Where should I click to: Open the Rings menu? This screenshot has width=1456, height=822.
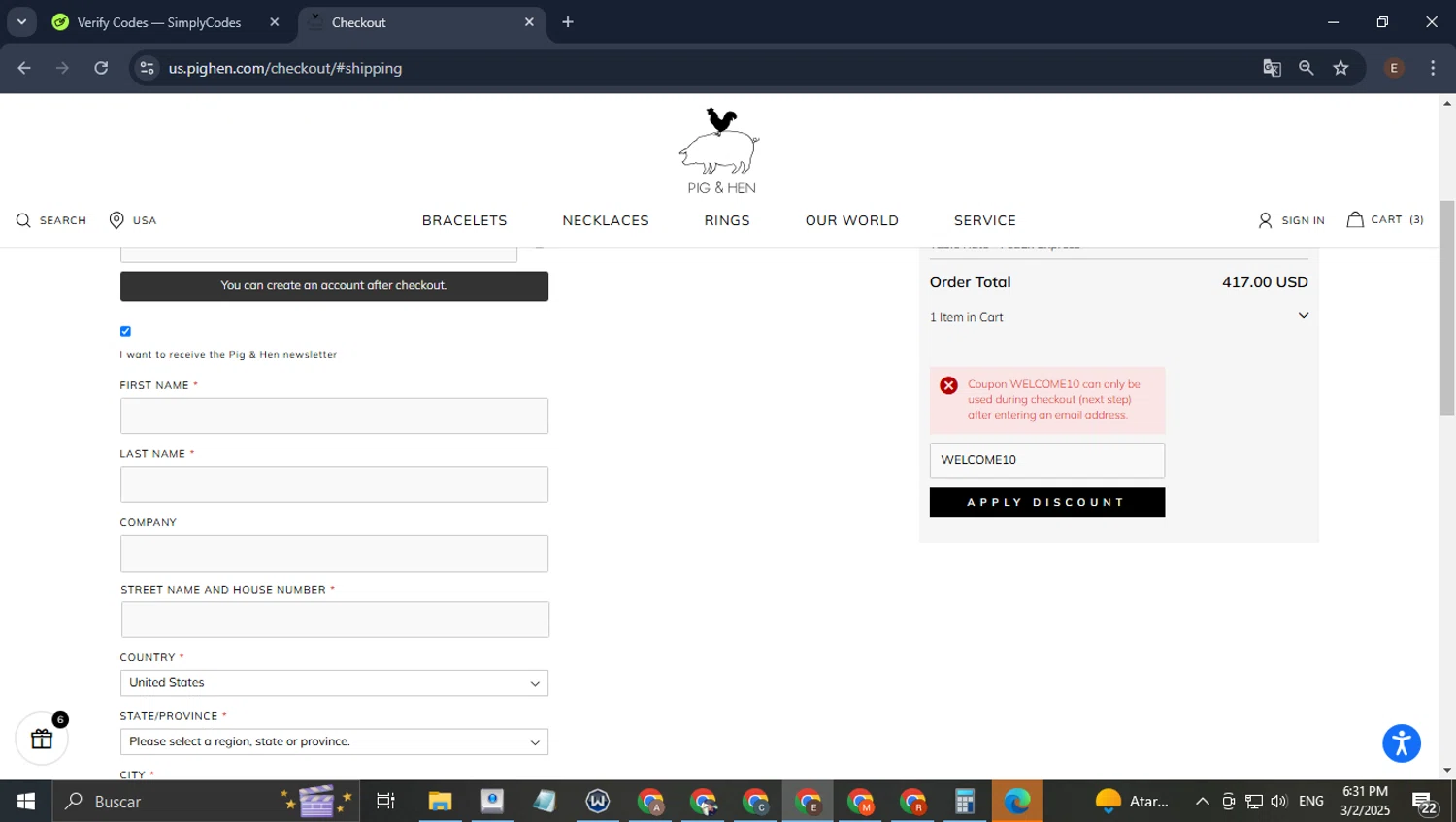[x=727, y=220]
